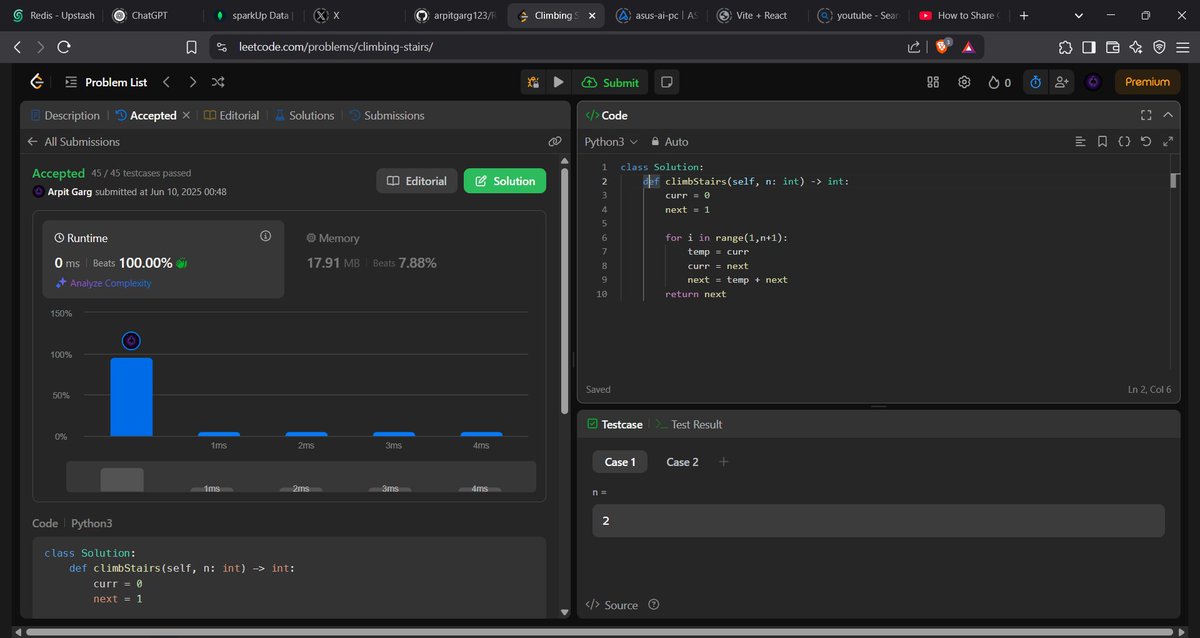Open the Python3 language dropdown
This screenshot has height=638, width=1200.
coord(611,142)
